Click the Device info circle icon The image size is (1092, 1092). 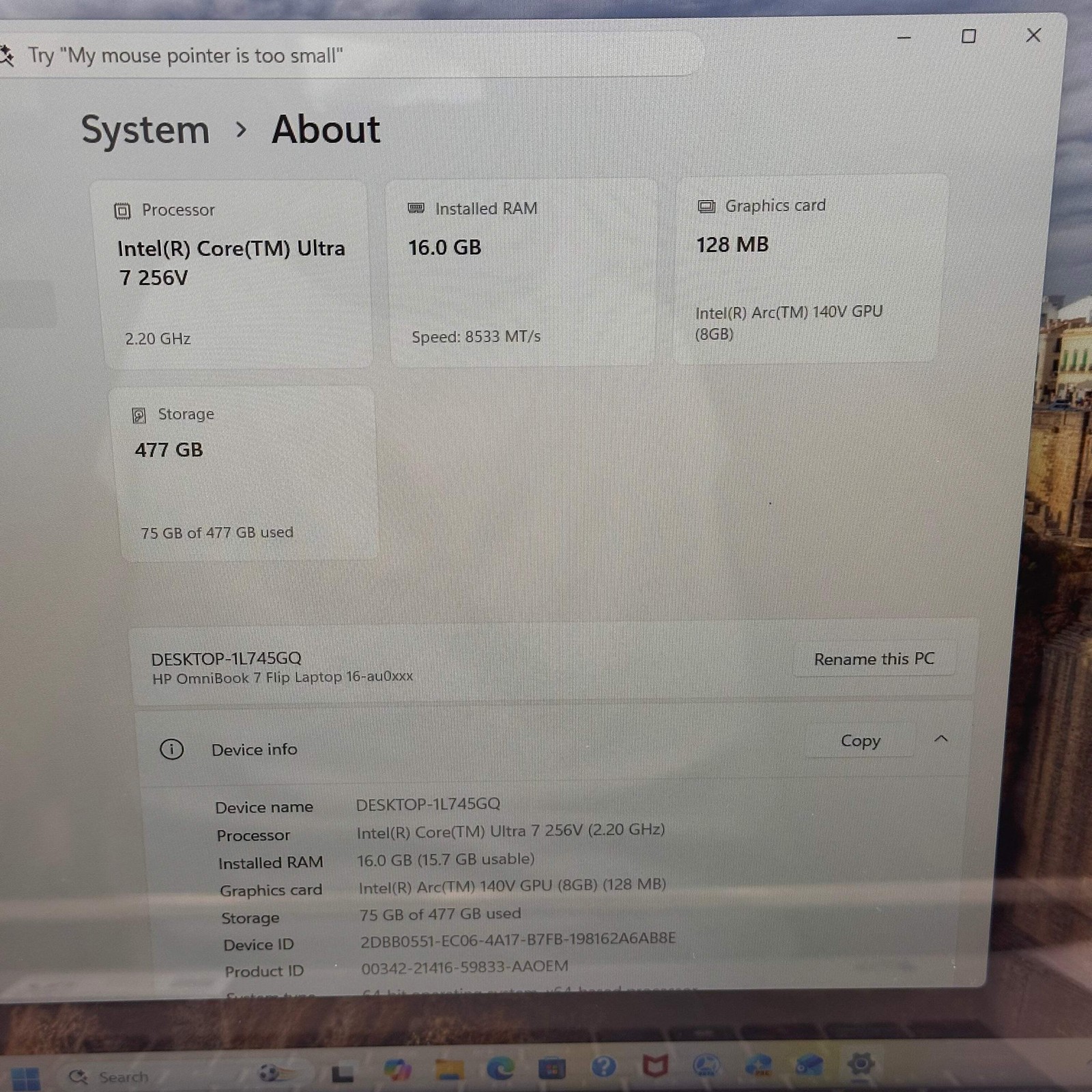click(171, 749)
